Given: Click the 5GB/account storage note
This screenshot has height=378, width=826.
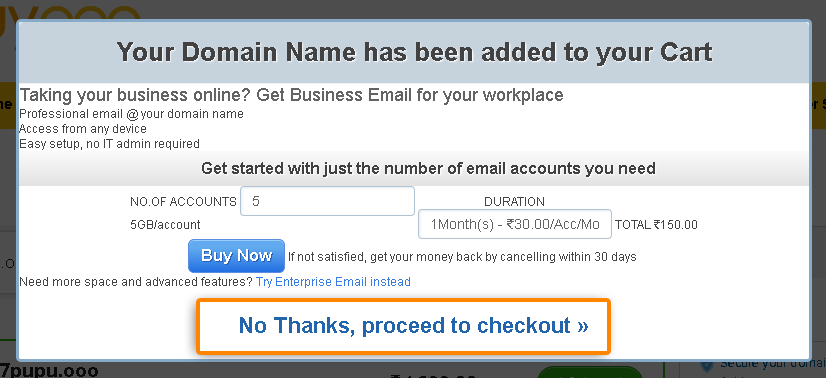Looking at the screenshot, I should [165, 225].
